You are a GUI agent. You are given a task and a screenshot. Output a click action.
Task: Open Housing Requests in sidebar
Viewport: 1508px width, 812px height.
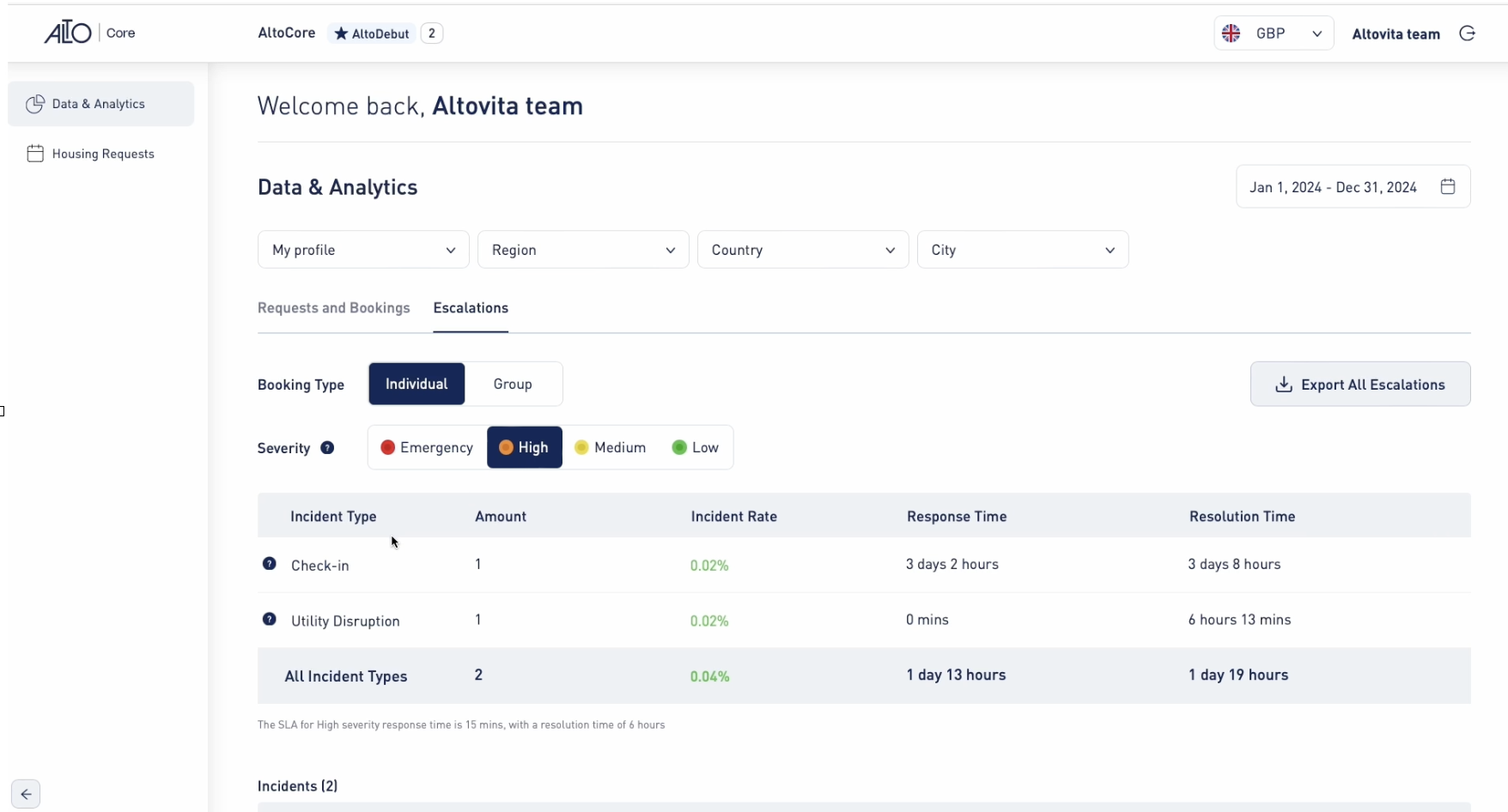tap(101, 154)
